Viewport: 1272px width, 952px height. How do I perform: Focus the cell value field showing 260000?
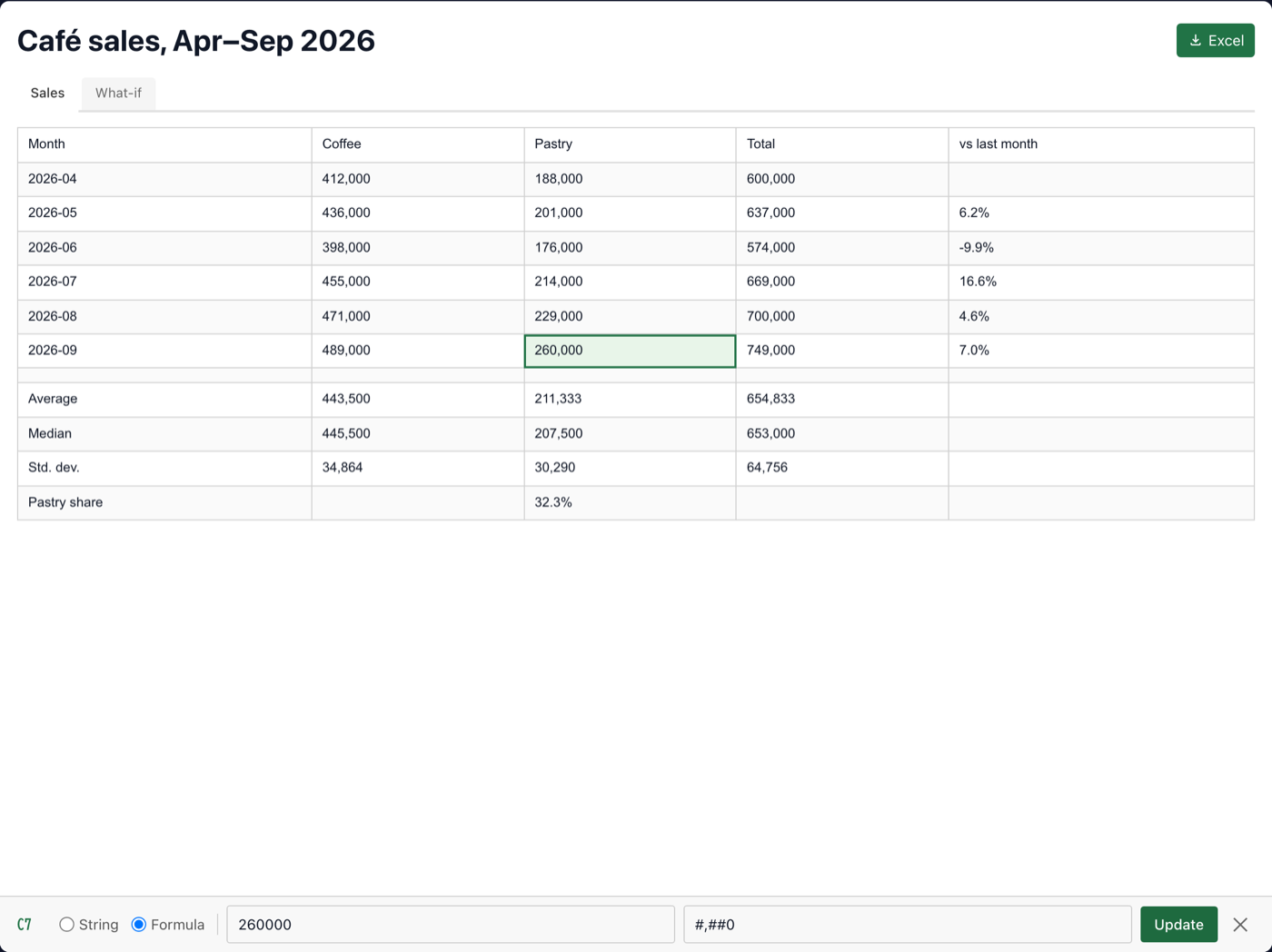[451, 924]
